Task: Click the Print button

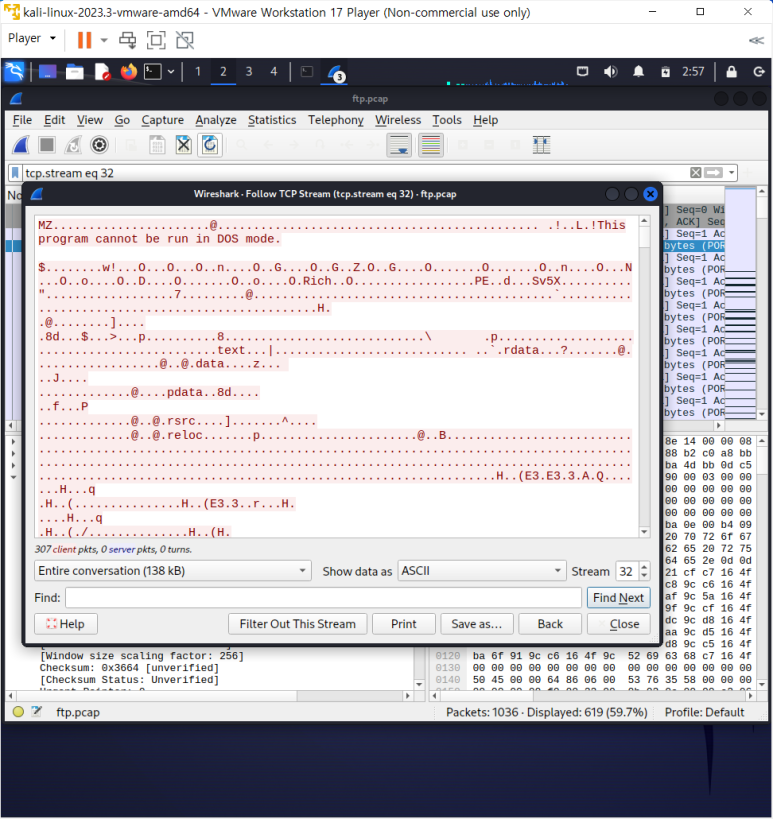Action: [x=404, y=624]
